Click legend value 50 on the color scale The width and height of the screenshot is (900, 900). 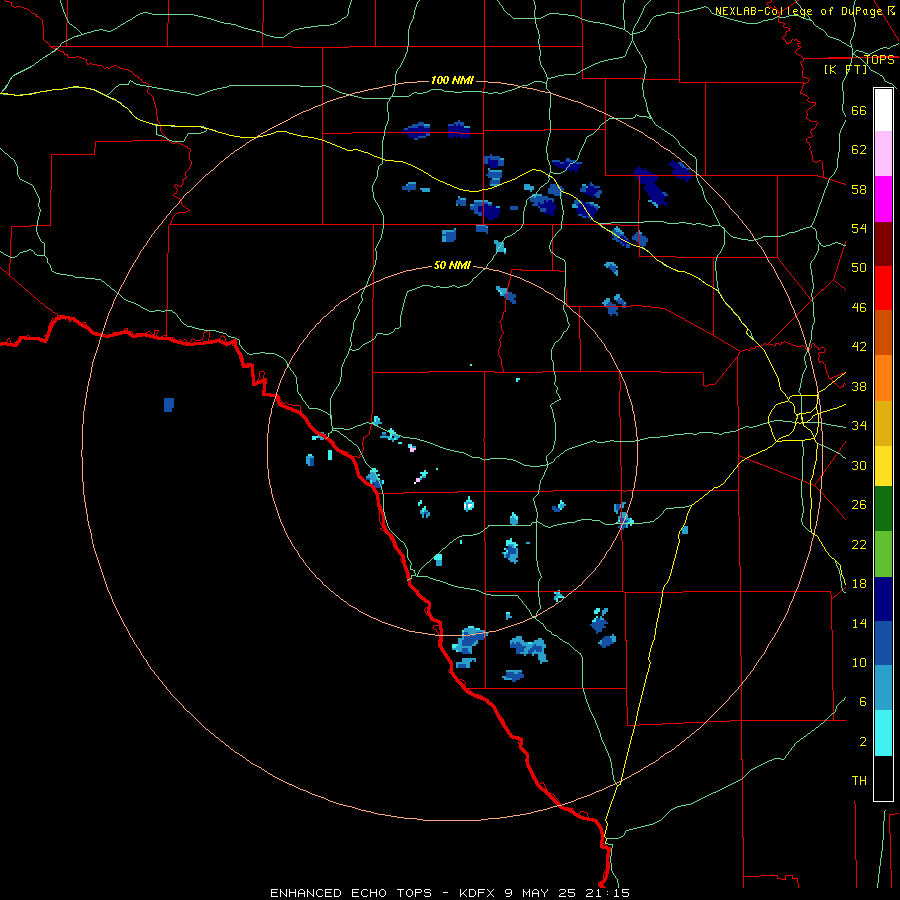coord(859,268)
